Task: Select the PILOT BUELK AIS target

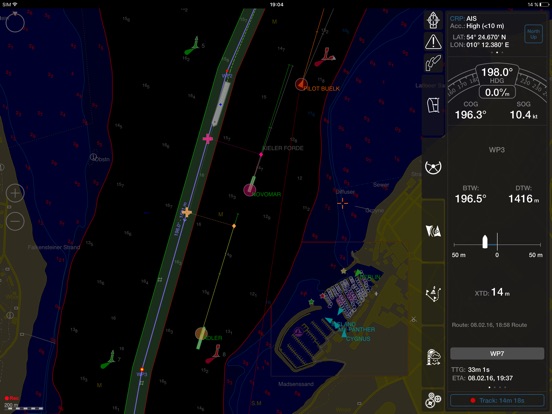Action: [x=300, y=84]
